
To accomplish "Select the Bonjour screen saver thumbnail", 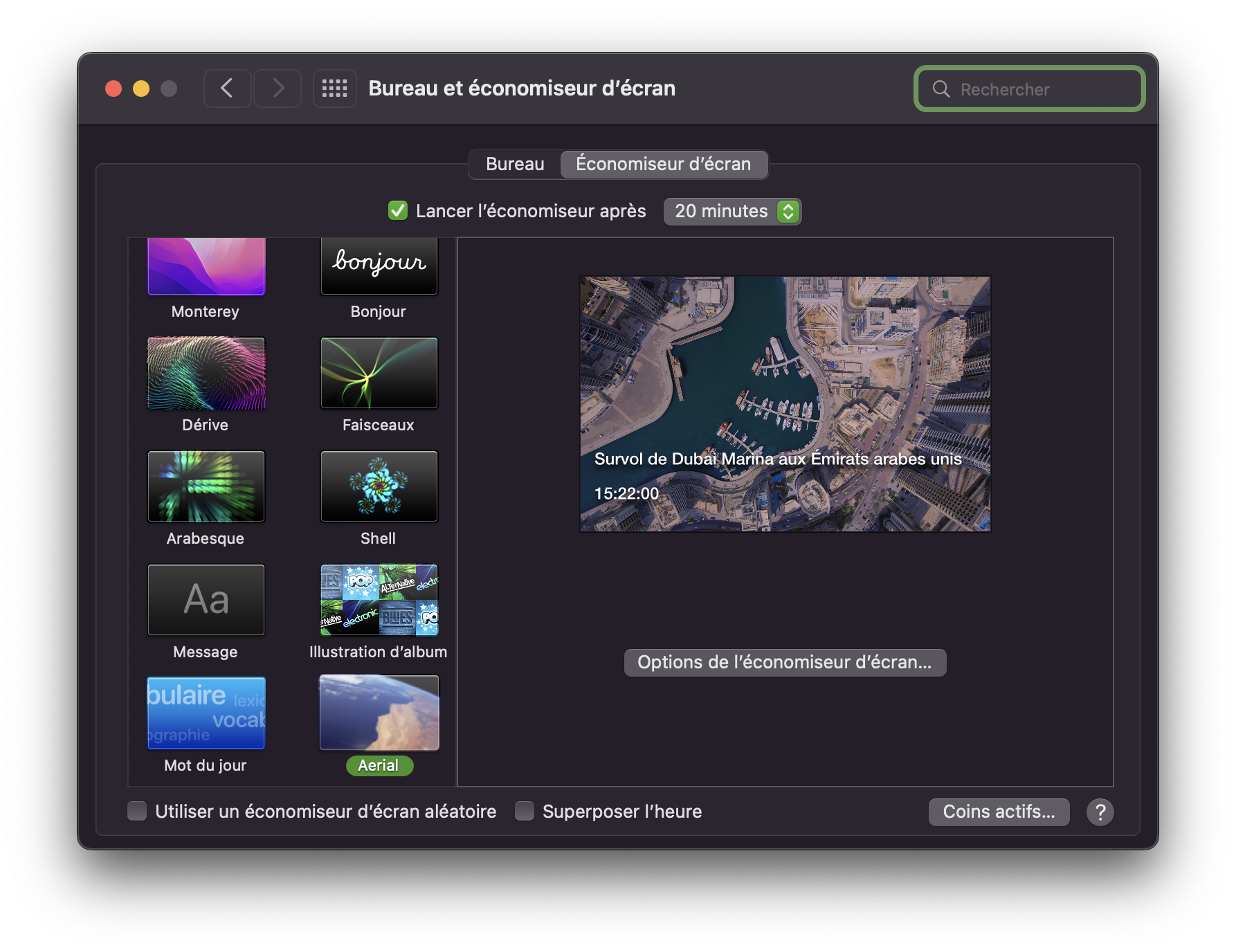I will [x=379, y=266].
